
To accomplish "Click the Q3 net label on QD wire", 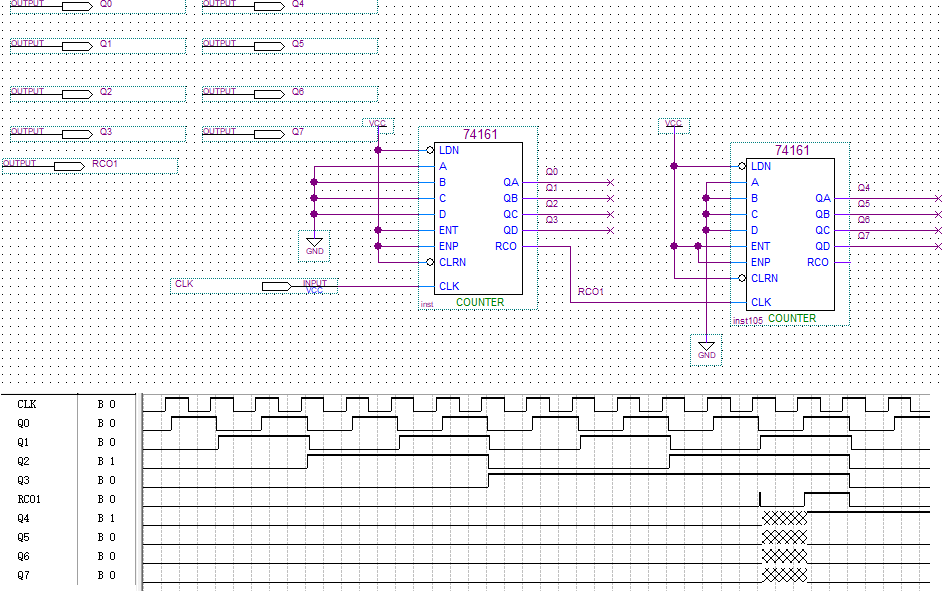I will tap(551, 220).
